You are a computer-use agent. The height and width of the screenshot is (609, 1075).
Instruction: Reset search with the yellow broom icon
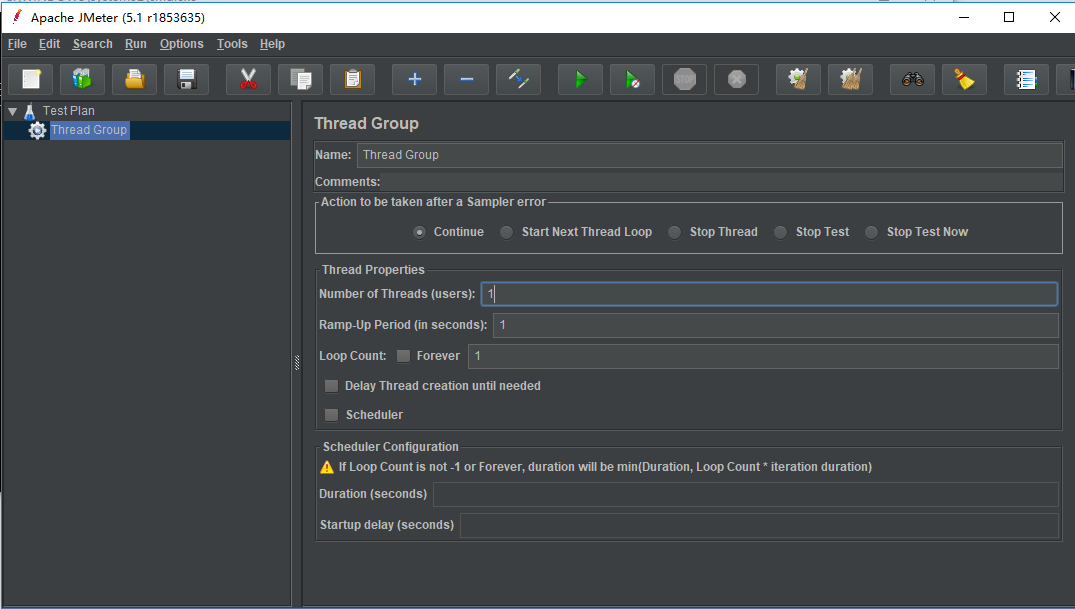tap(964, 80)
